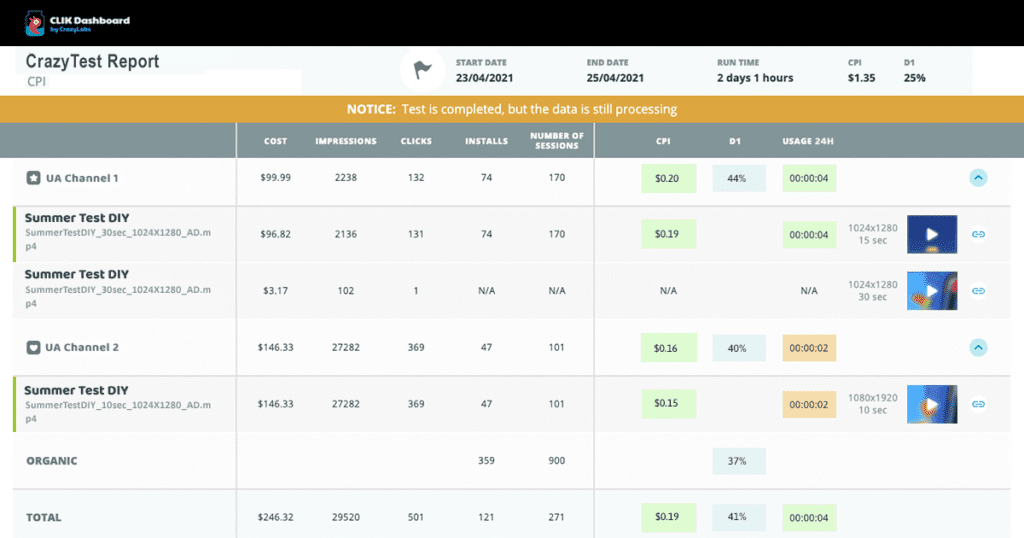This screenshot has width=1024, height=538.
Task: Click the USAGE 24H column header
Action: pos(808,141)
